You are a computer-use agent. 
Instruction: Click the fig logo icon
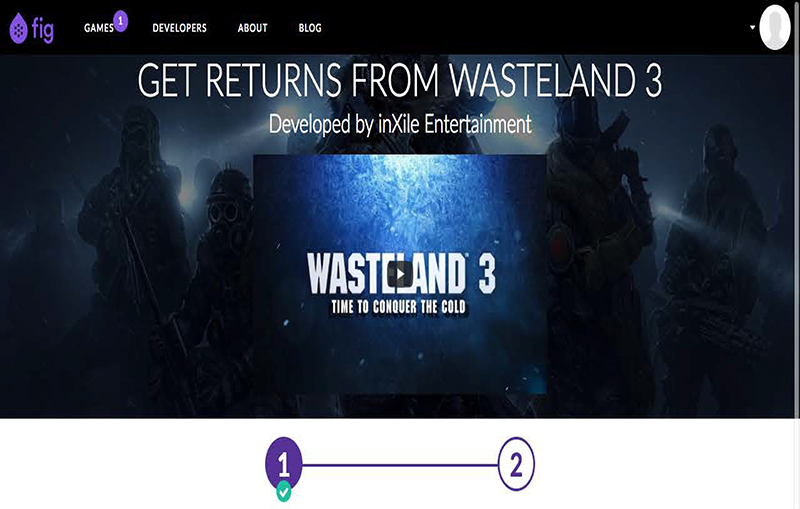pyautogui.click(x=31, y=29)
